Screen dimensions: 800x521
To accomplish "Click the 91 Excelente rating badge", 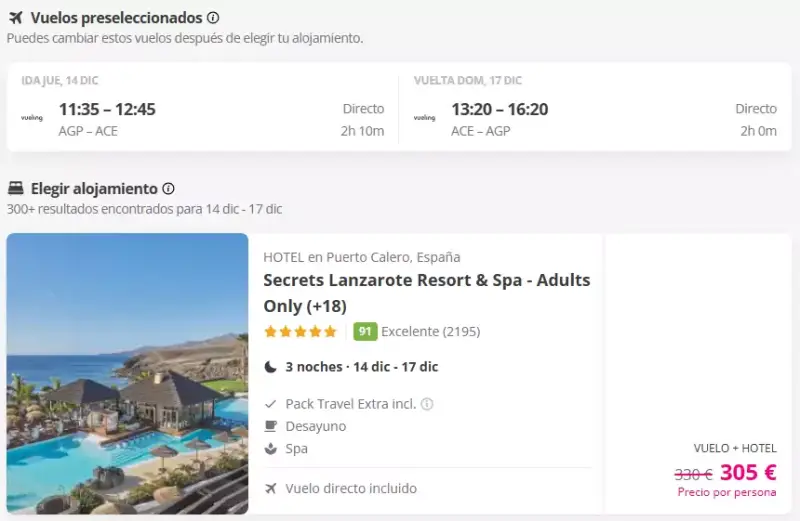I will click(365, 332).
